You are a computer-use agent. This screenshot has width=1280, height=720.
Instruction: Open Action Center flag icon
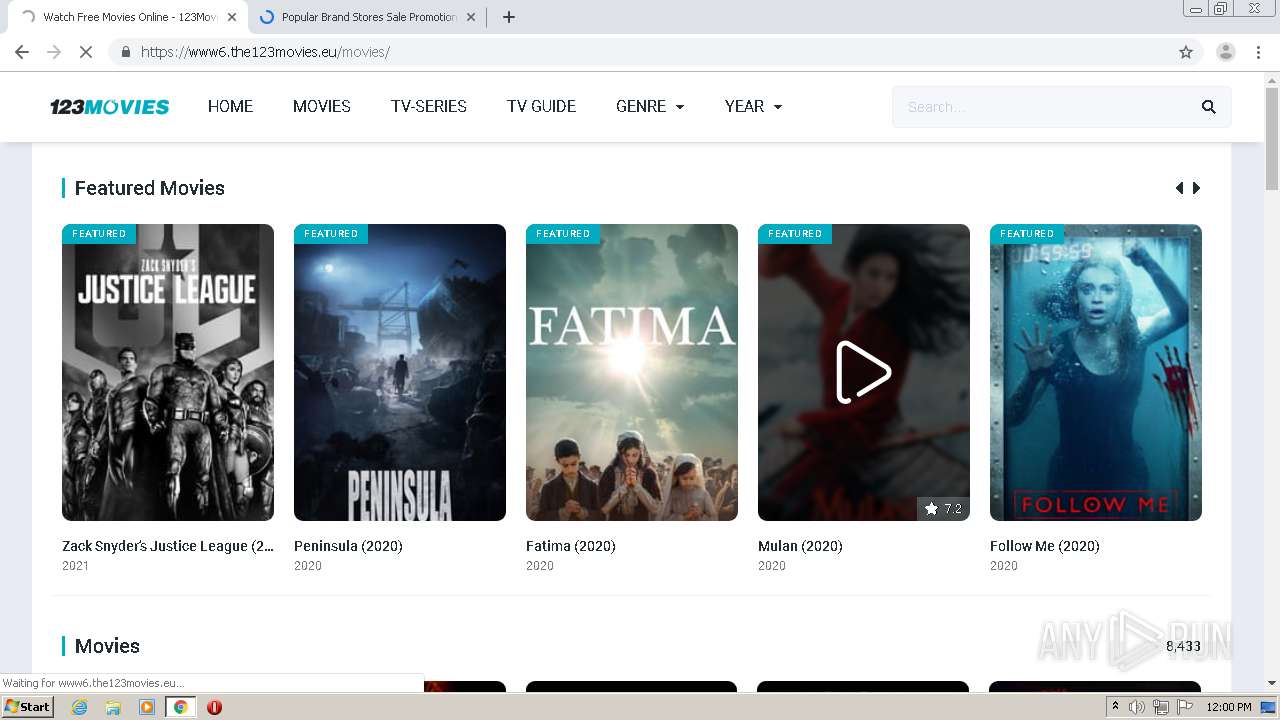pyautogui.click(x=1185, y=707)
